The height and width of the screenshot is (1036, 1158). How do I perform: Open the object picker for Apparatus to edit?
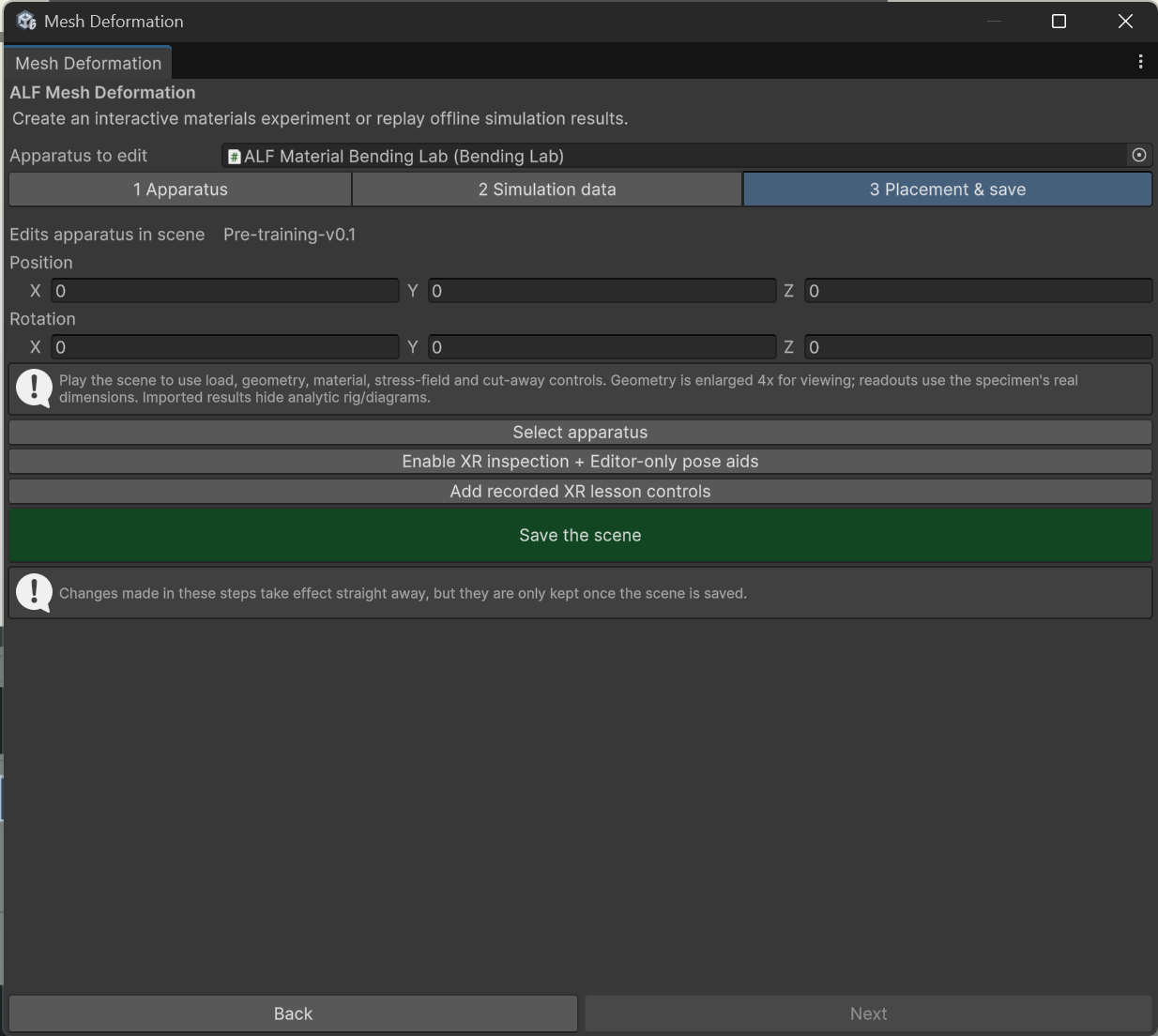[x=1139, y=156]
